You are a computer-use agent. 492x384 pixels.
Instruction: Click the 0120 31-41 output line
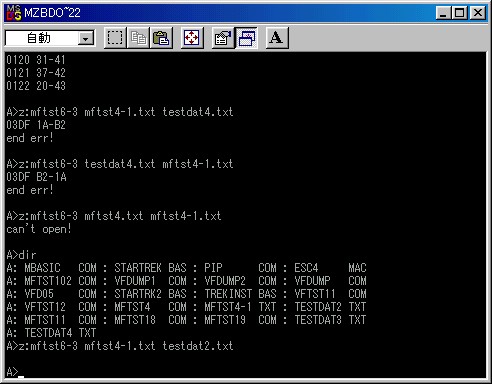pyautogui.click(x=36, y=60)
